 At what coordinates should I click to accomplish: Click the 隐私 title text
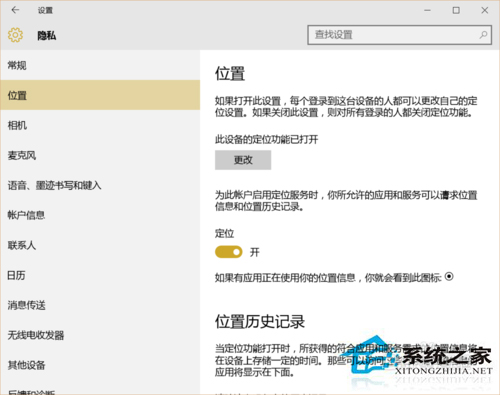pyautogui.click(x=47, y=35)
